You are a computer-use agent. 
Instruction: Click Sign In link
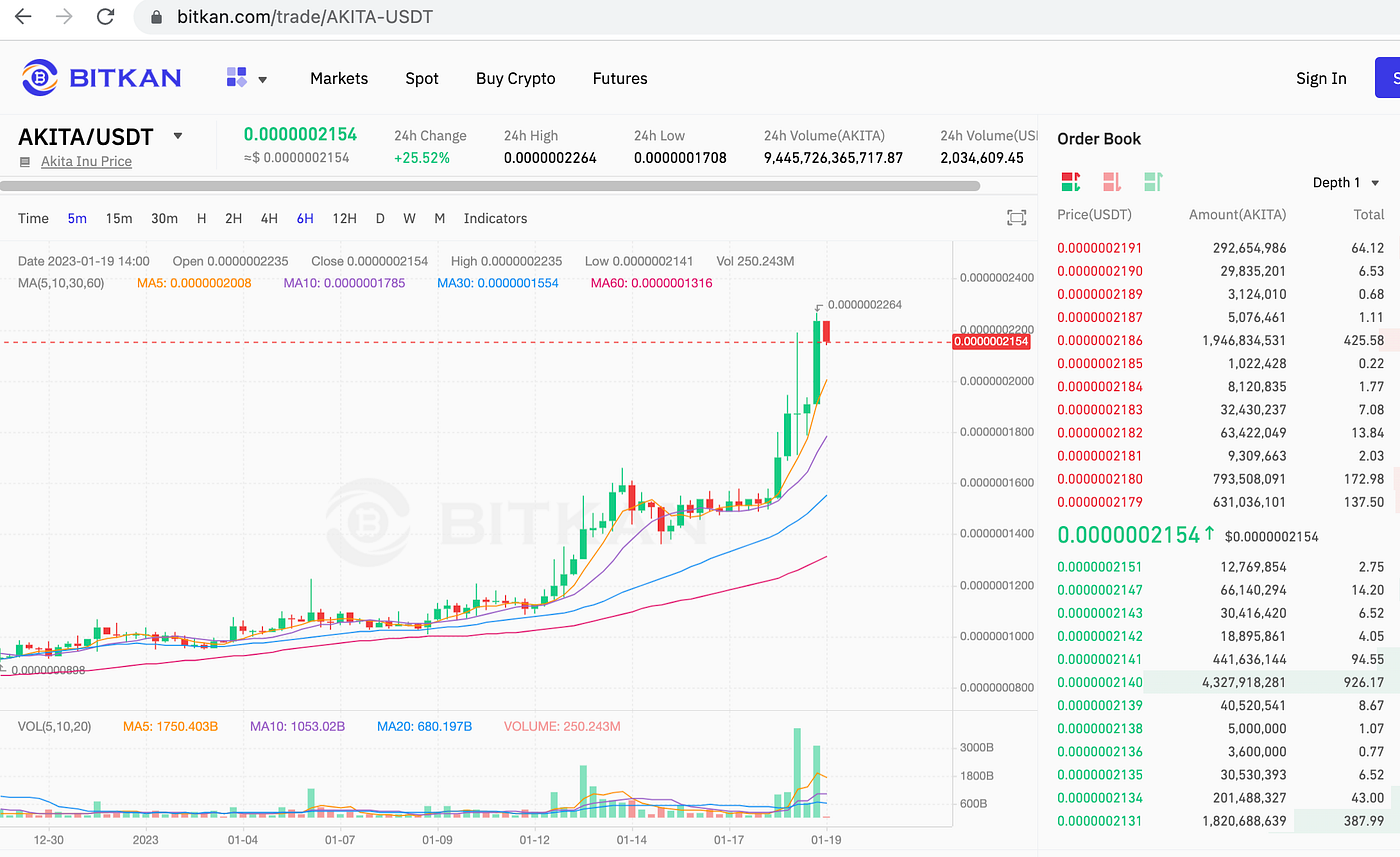click(x=1321, y=78)
